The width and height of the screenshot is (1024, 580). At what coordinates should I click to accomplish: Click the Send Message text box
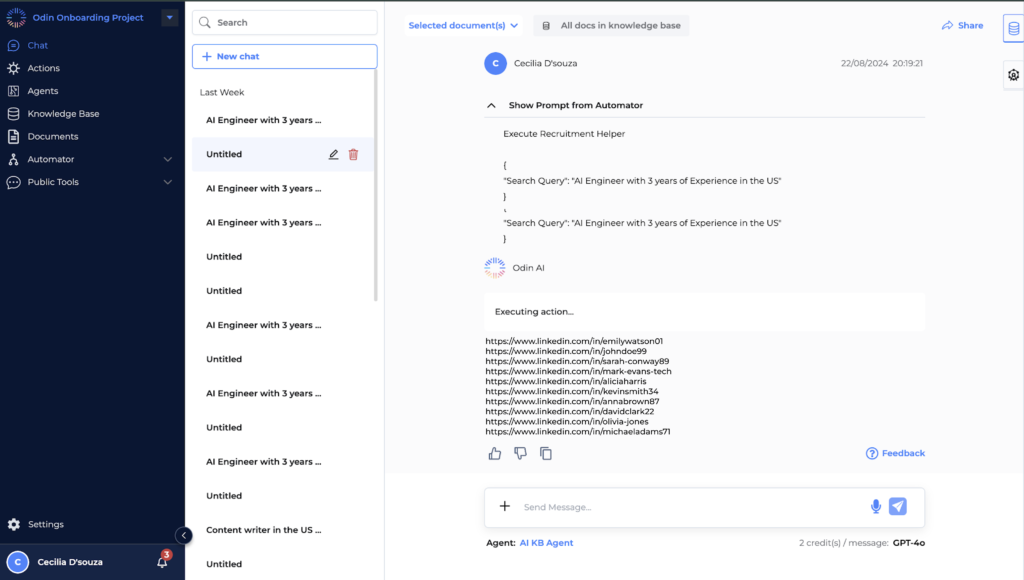692,507
